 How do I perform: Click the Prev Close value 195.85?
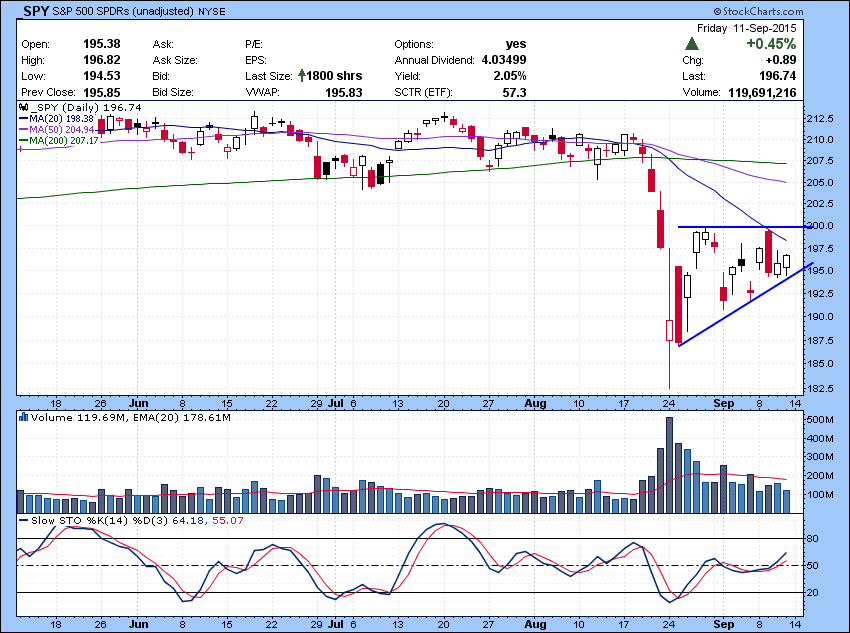(x=102, y=92)
